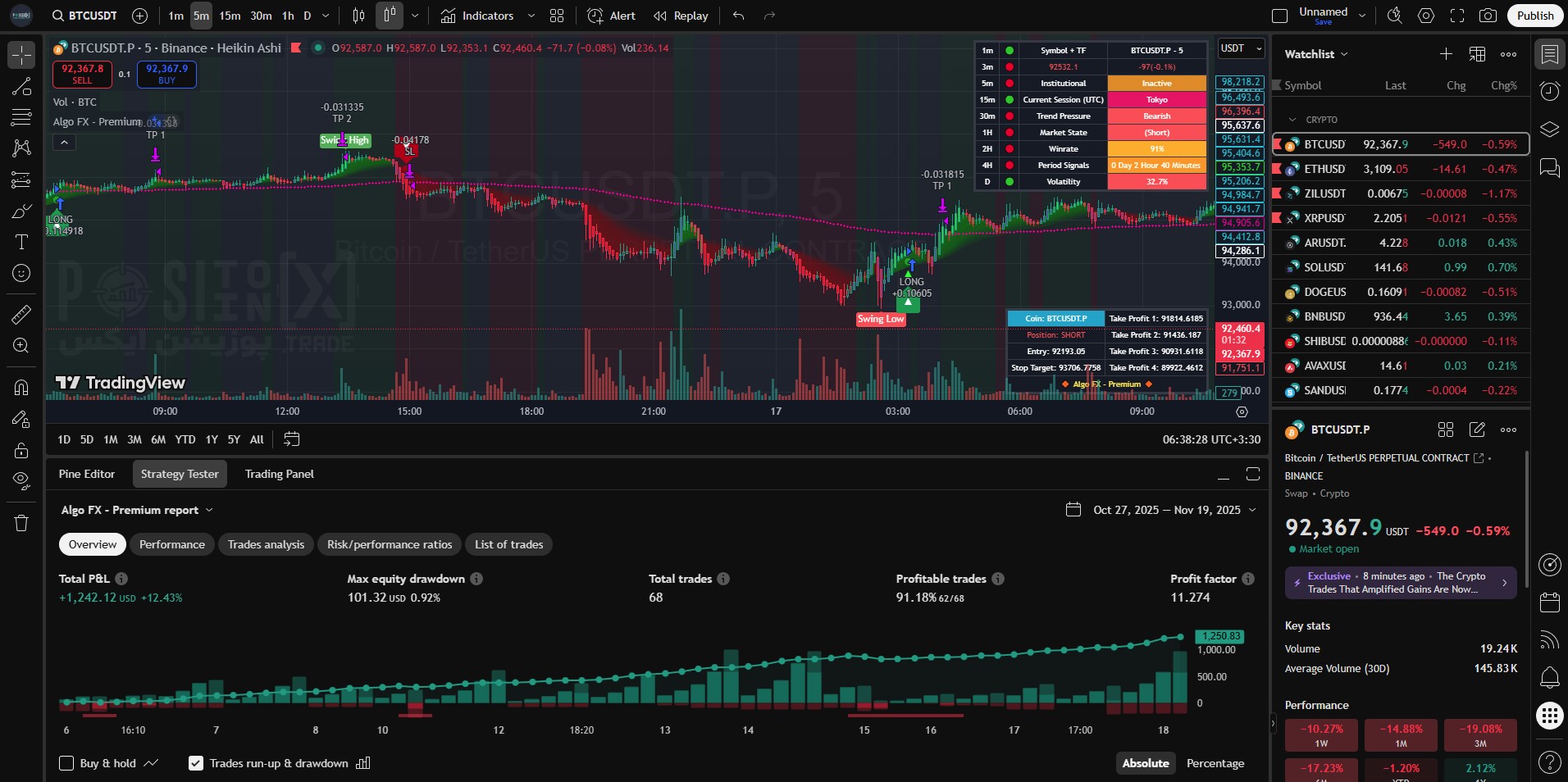
Task: Uncheck Trades run-up & drawdown checkbox
Action: point(196,763)
